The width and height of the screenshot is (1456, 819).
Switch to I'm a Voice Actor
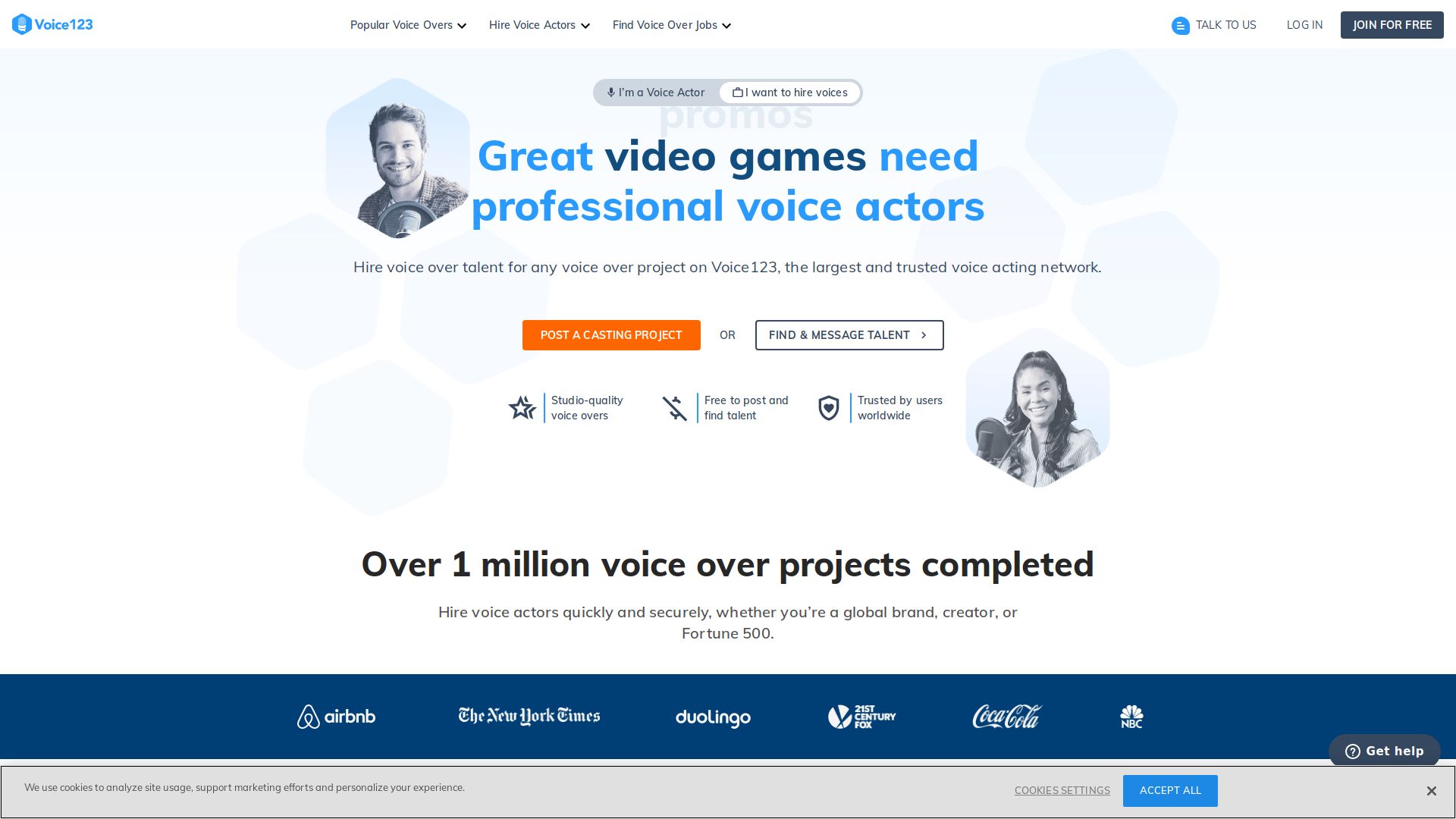point(656,93)
